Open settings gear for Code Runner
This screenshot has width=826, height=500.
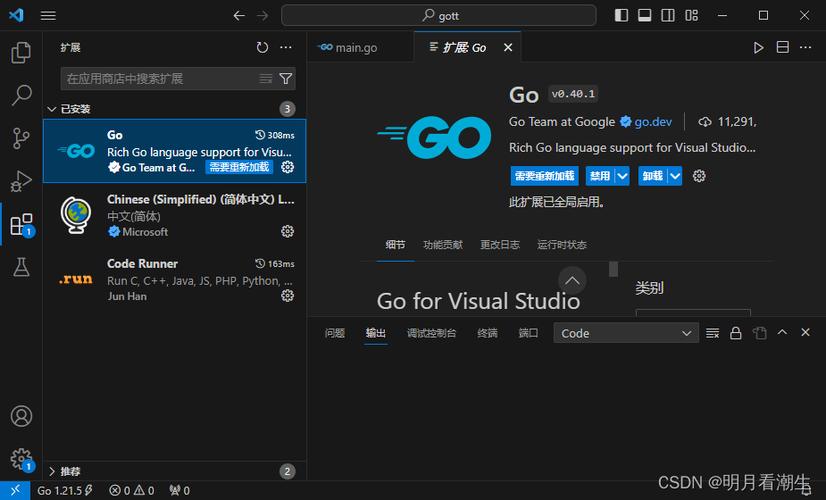(287, 296)
